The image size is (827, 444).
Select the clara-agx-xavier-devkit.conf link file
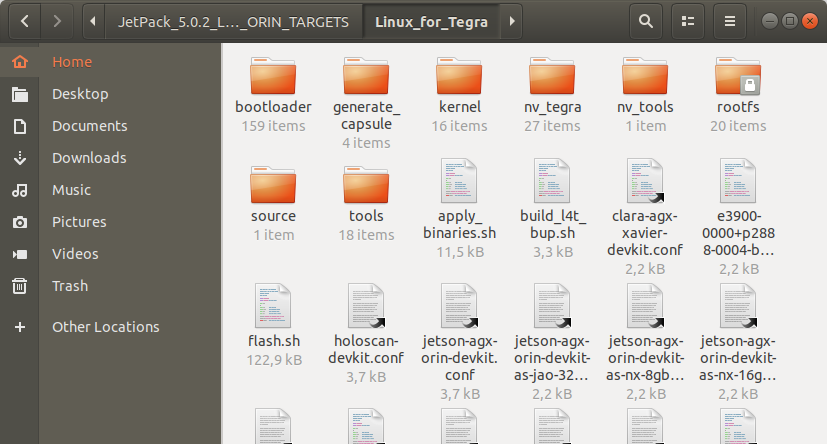pyautogui.click(x=645, y=181)
